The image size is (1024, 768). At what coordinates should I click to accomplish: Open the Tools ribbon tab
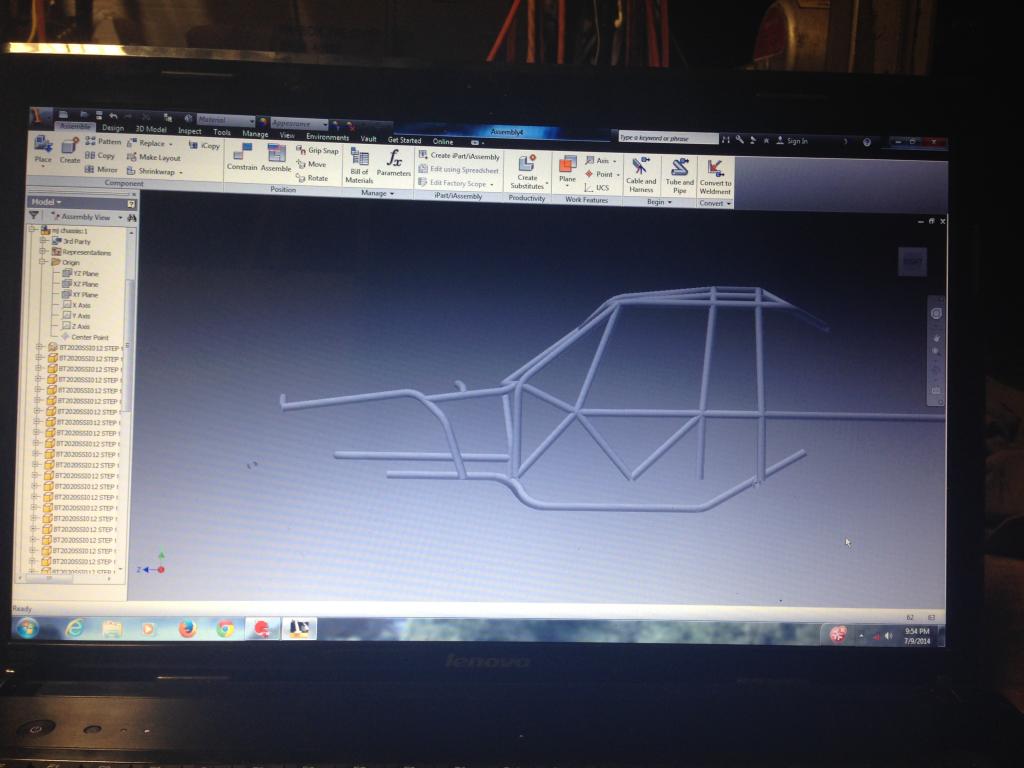click(221, 132)
